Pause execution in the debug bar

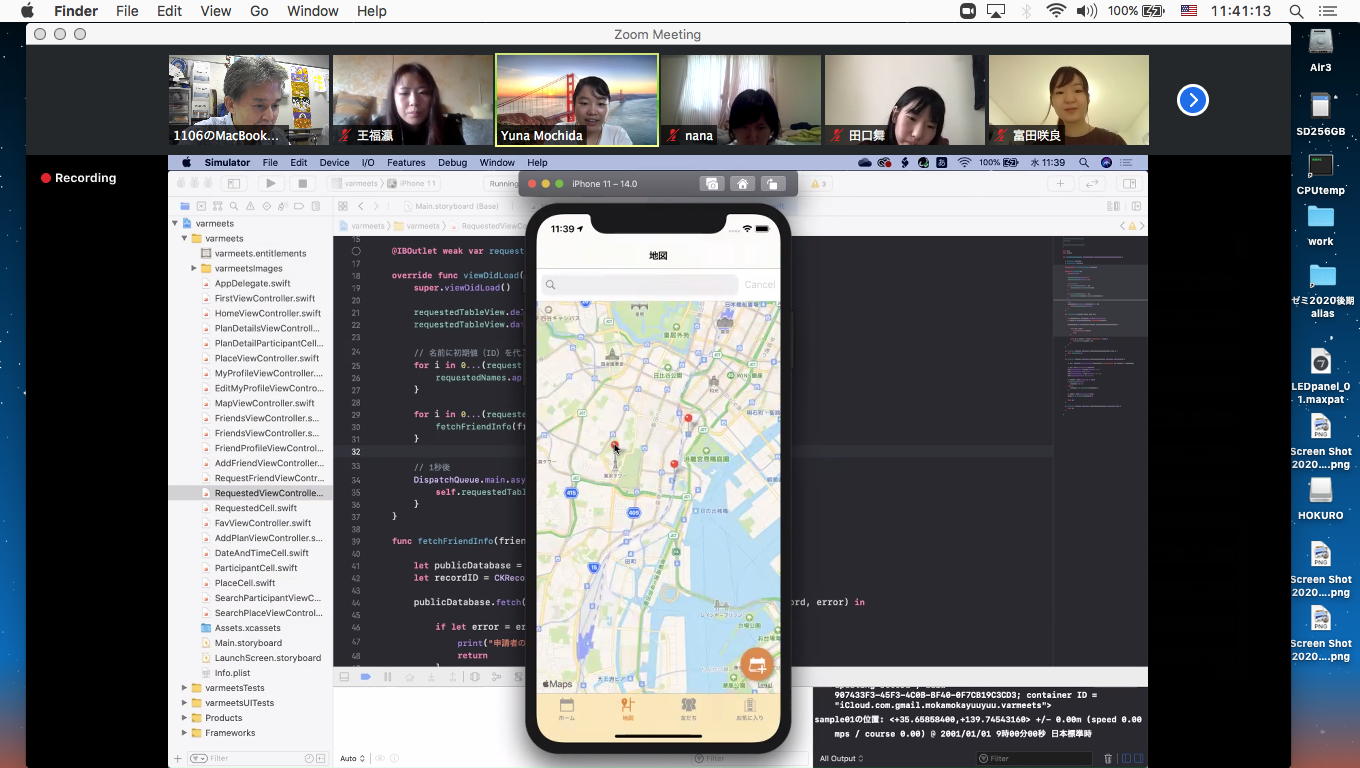[x=387, y=677]
